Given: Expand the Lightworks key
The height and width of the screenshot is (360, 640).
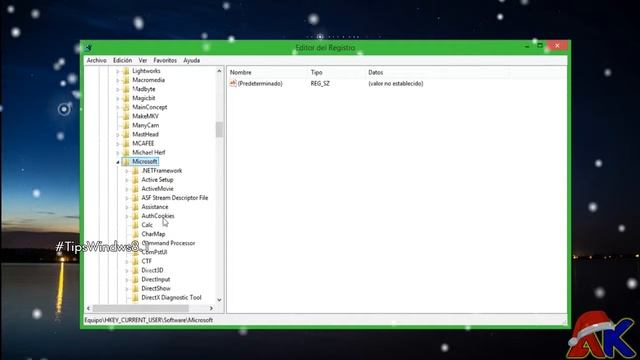Looking at the screenshot, I should [118, 71].
